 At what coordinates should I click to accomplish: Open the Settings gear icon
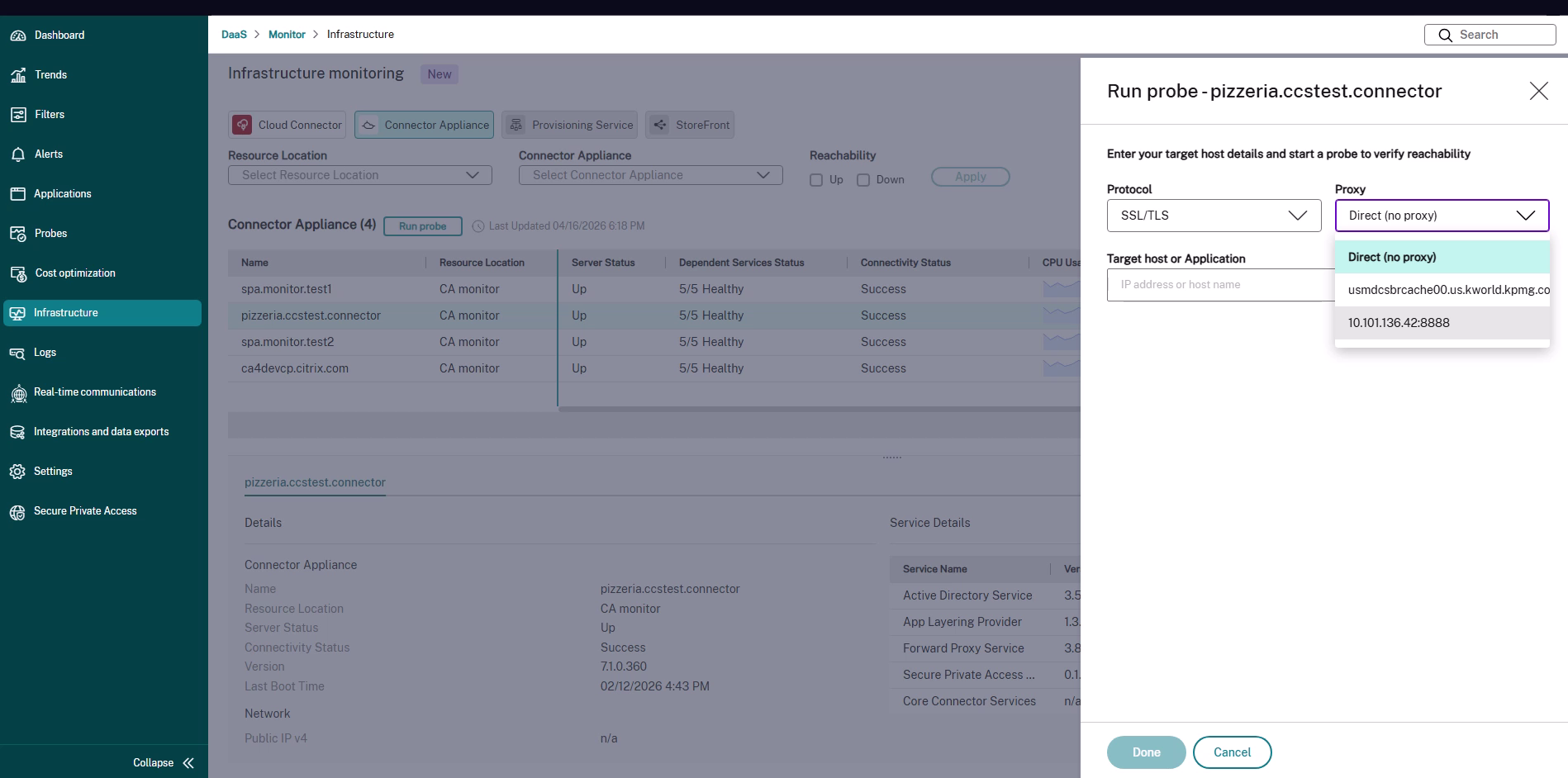[x=17, y=472]
